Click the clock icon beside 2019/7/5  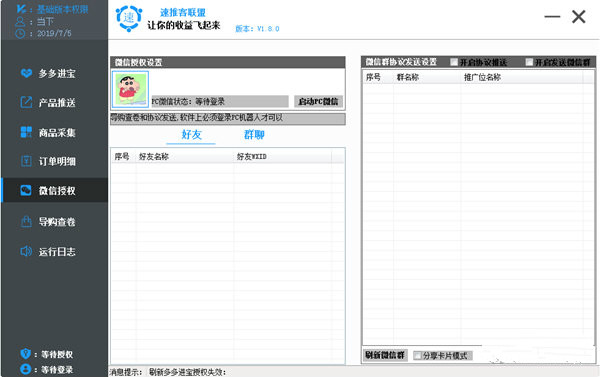point(20,33)
